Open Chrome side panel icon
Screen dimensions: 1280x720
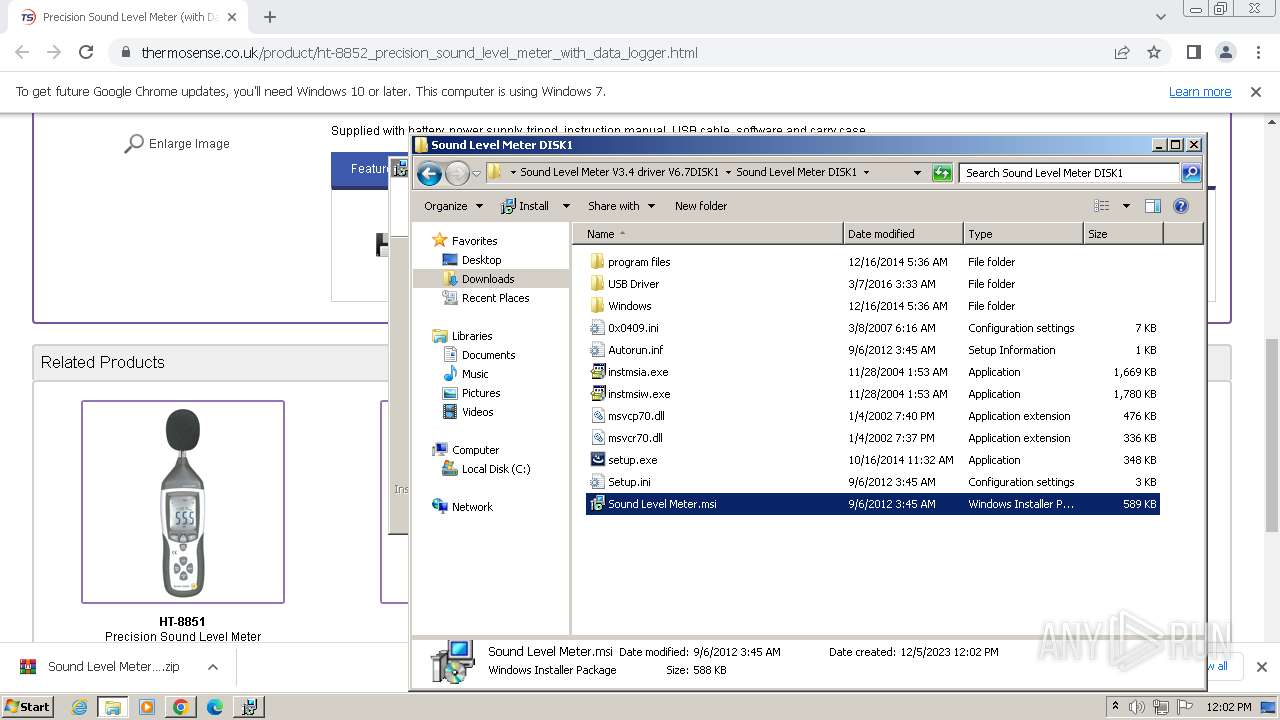coord(1193,53)
